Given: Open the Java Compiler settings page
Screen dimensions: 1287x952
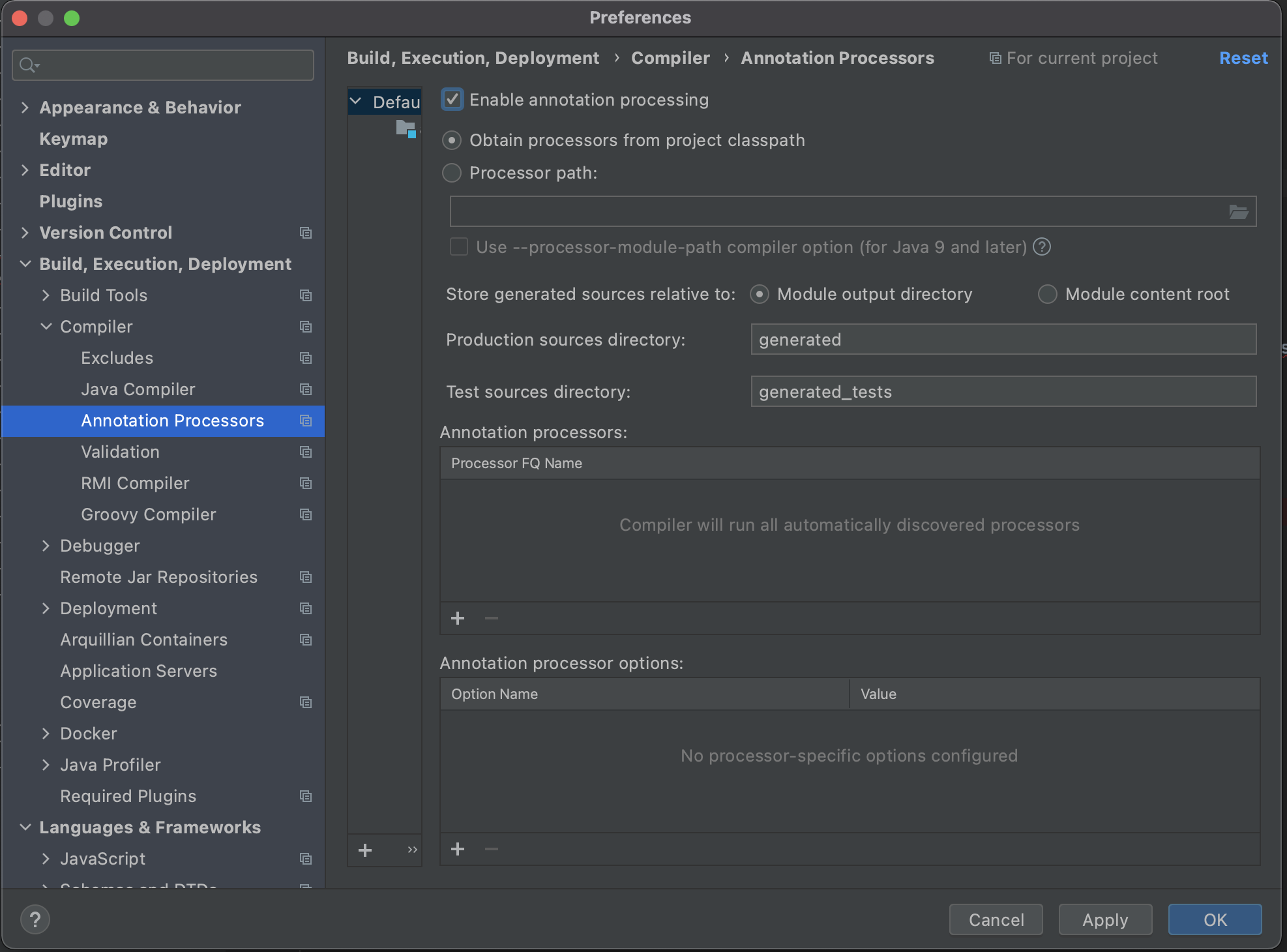Looking at the screenshot, I should pyautogui.click(x=138, y=389).
